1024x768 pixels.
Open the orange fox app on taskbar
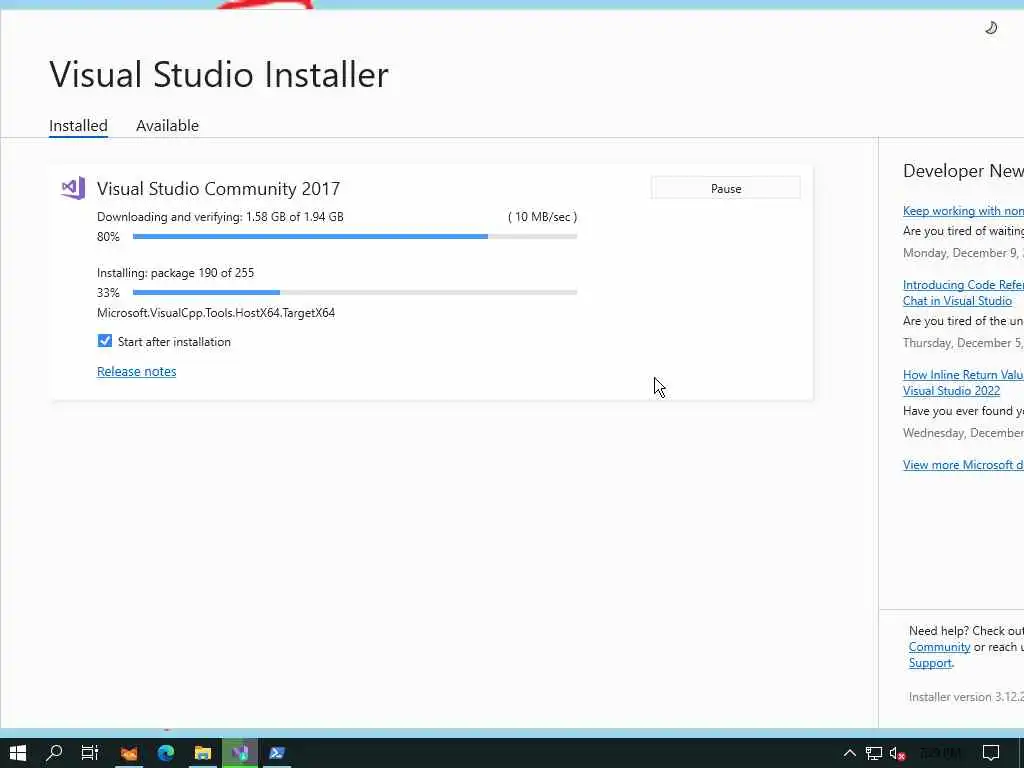point(129,753)
